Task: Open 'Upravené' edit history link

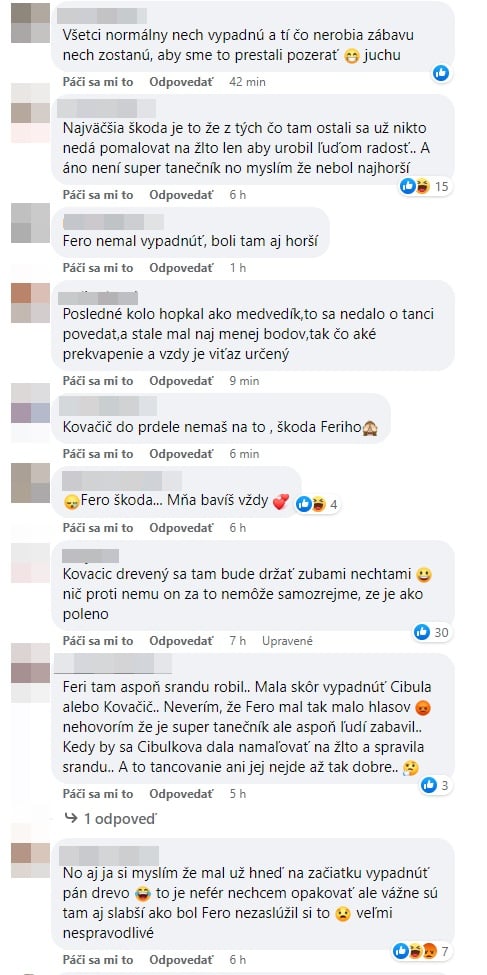Action: (287, 640)
